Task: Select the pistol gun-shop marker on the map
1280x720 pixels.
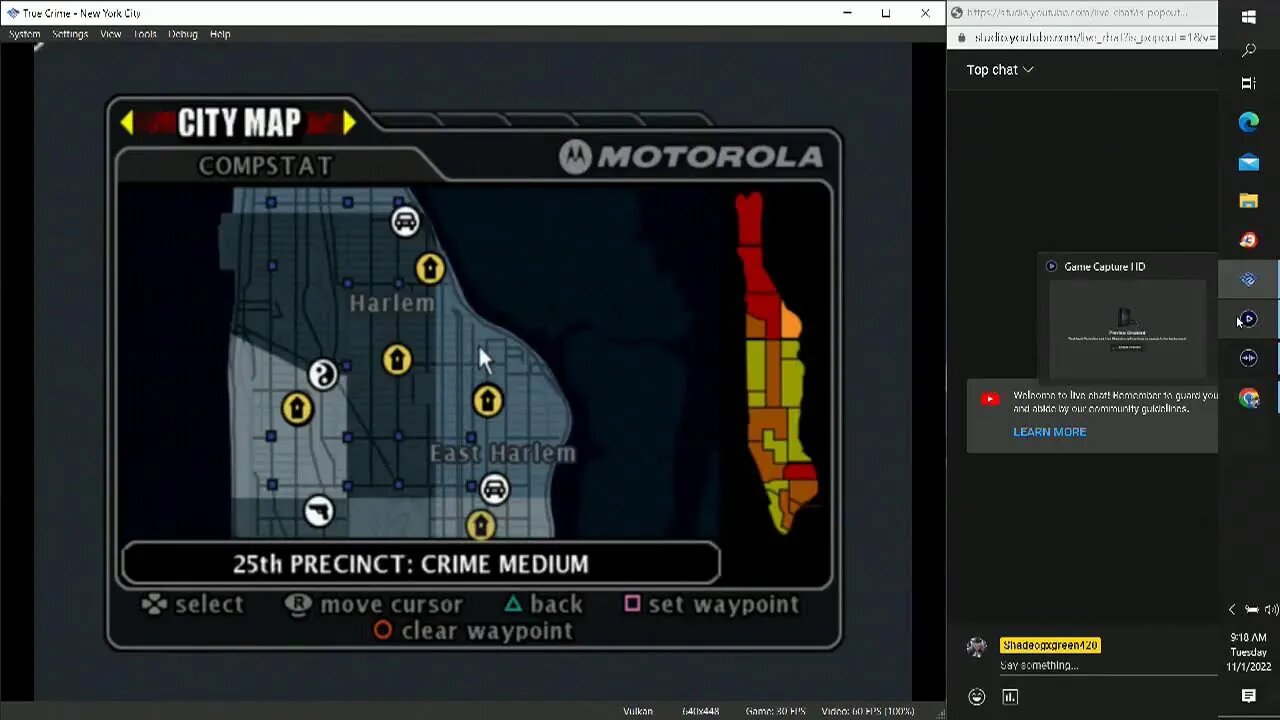Action: (x=319, y=511)
